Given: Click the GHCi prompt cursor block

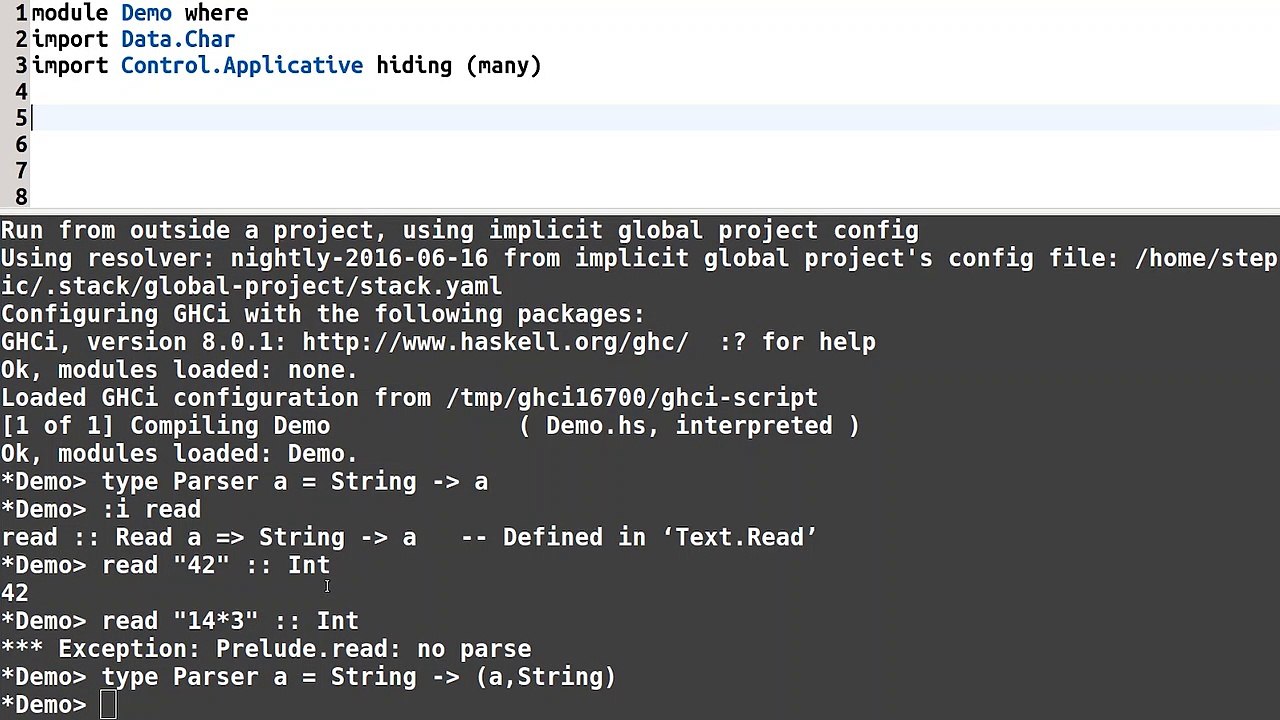Looking at the screenshot, I should [108, 705].
